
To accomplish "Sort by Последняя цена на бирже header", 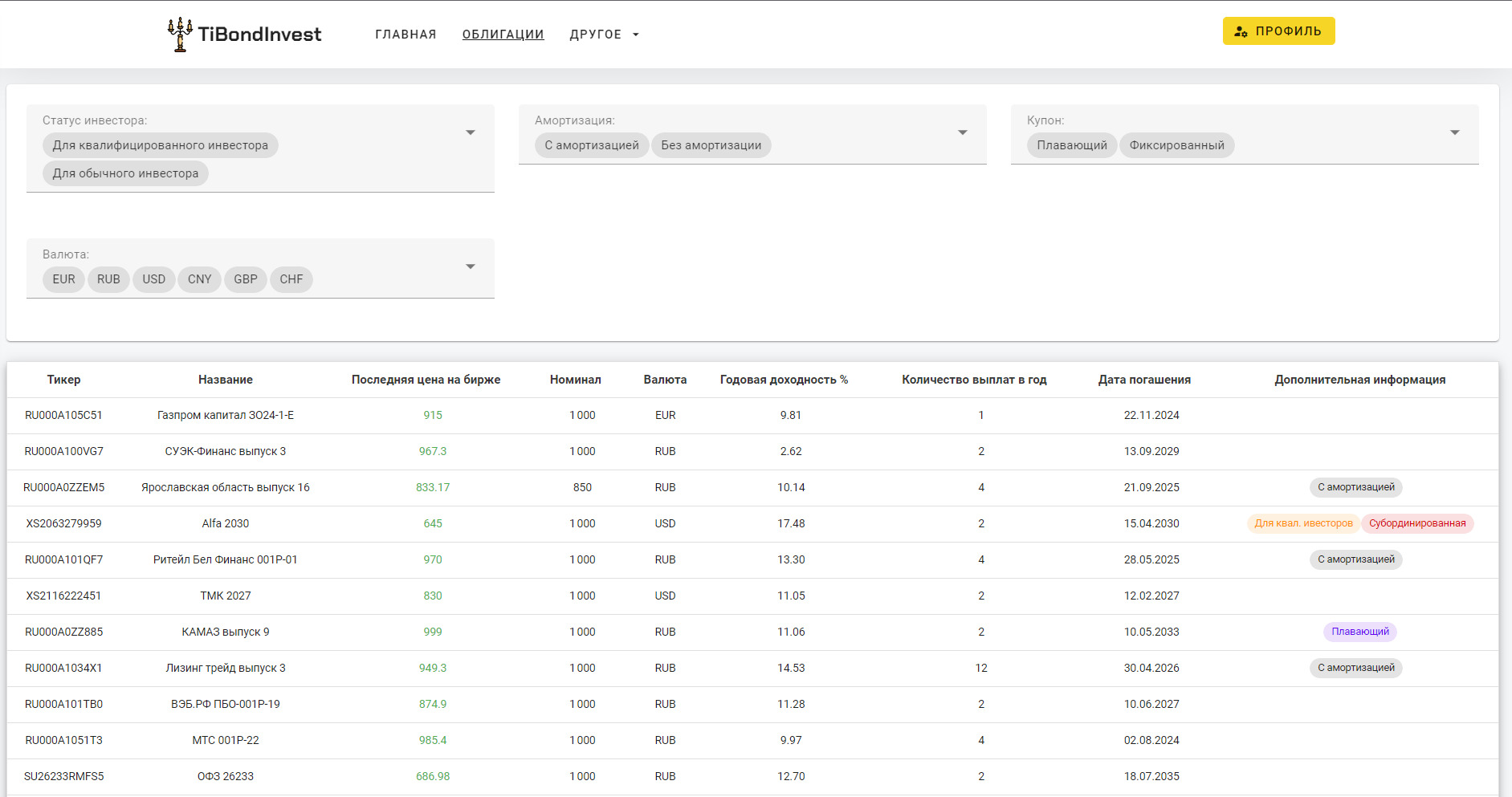I will (x=426, y=380).
